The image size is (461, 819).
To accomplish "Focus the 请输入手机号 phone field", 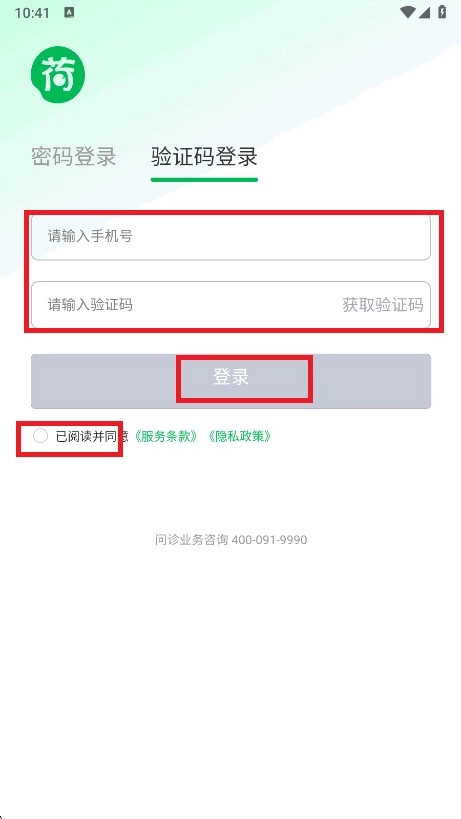I will (231, 237).
